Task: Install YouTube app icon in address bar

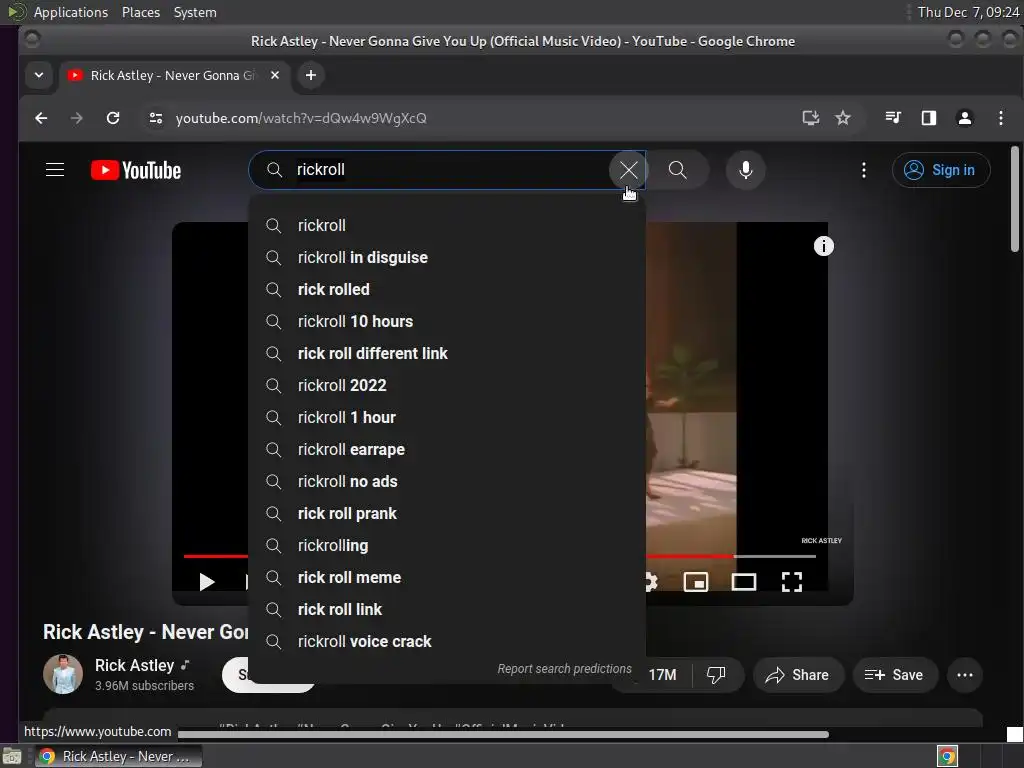Action: (810, 118)
